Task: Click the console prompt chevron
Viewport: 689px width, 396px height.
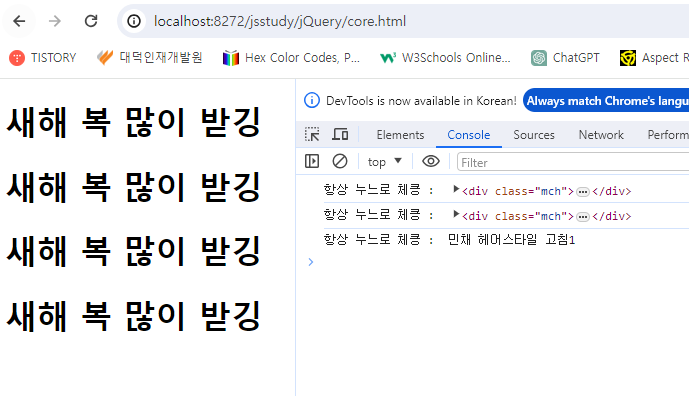Action: pyautogui.click(x=311, y=262)
